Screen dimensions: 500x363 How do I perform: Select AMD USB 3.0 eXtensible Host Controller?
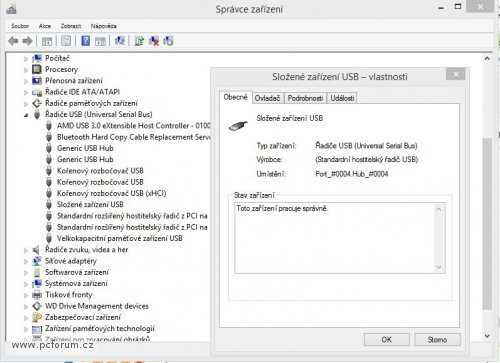(x=133, y=126)
